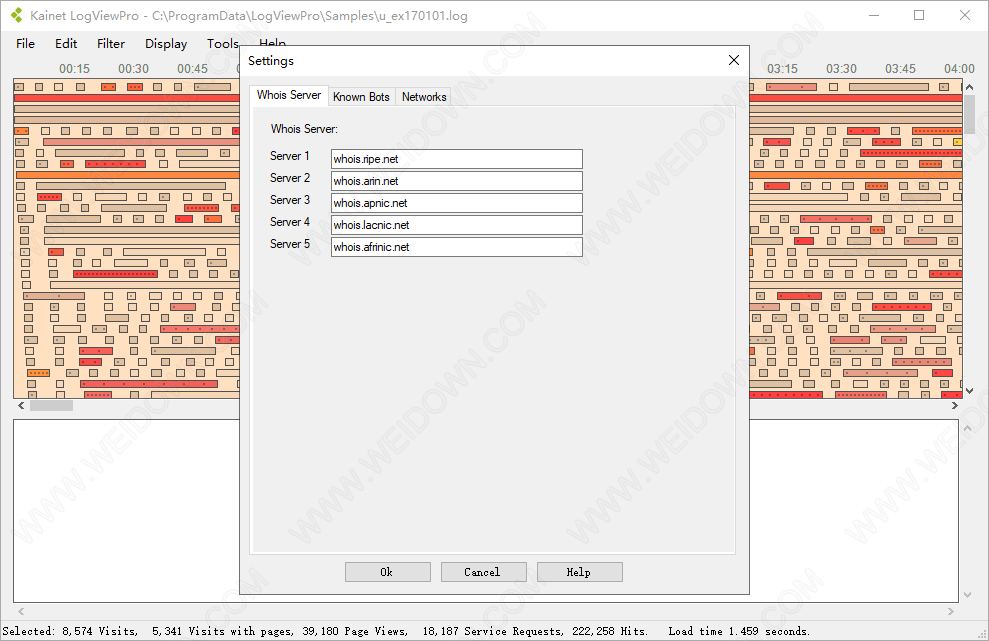The height and width of the screenshot is (641, 989).
Task: Open the Filter menu
Action: 111,43
